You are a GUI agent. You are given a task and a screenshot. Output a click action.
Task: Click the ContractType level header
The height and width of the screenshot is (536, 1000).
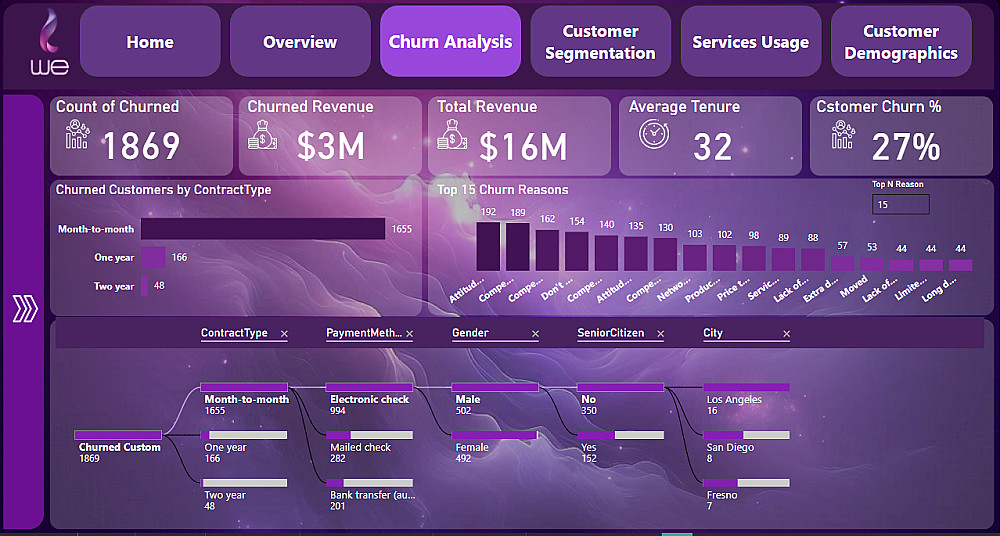234,333
